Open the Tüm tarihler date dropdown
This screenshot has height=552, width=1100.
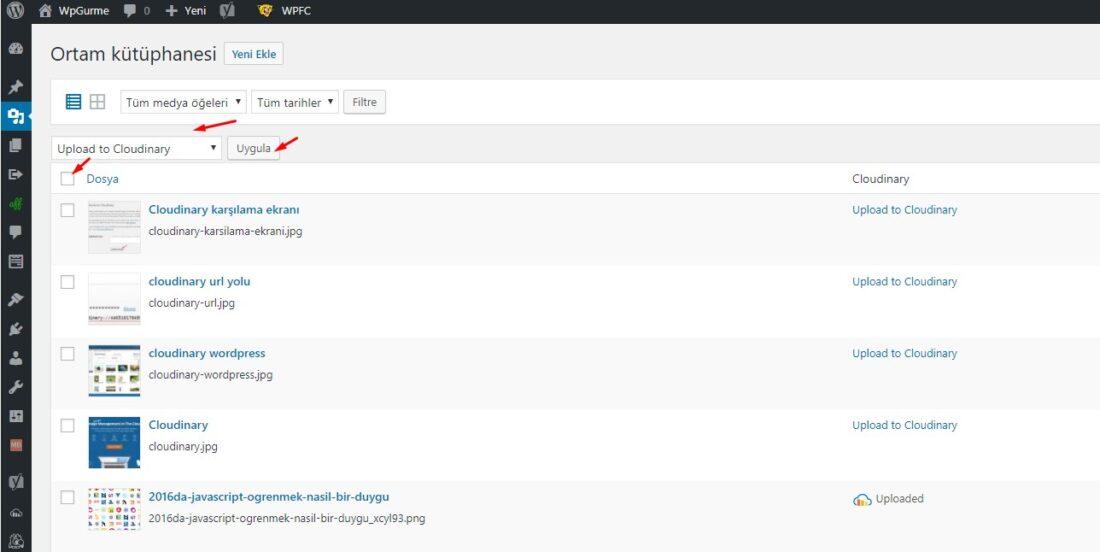pyautogui.click(x=295, y=102)
